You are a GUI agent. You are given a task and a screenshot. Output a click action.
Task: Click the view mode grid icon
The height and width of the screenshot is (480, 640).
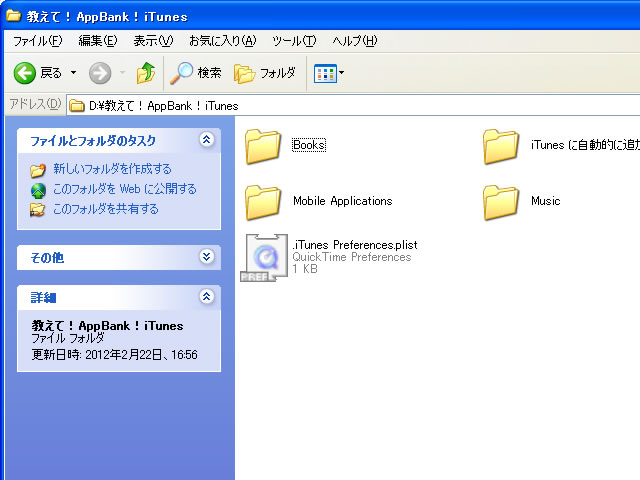tap(325, 73)
